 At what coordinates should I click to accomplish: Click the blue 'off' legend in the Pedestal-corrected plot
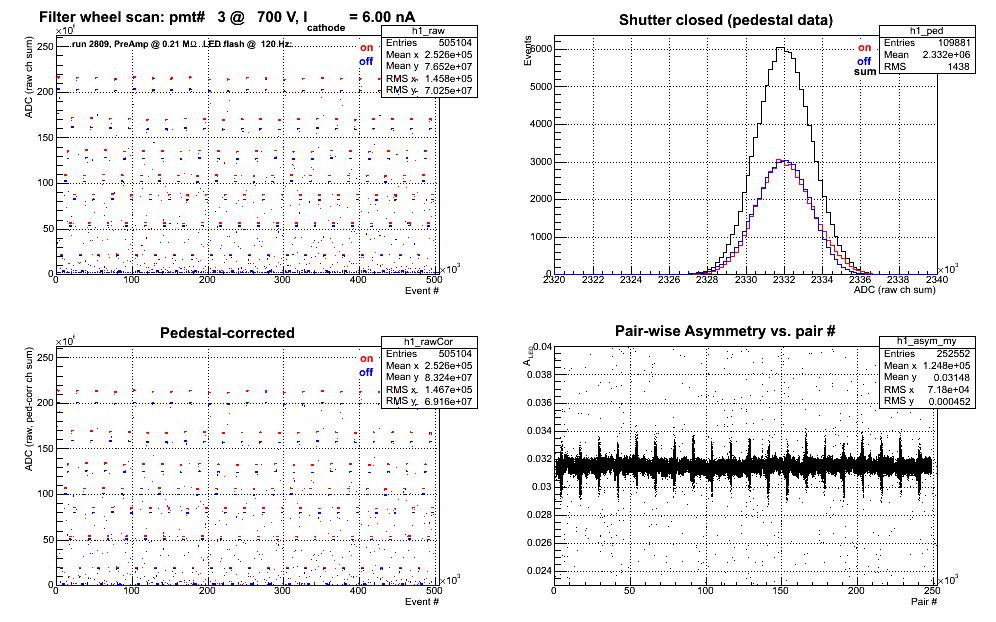click(366, 372)
